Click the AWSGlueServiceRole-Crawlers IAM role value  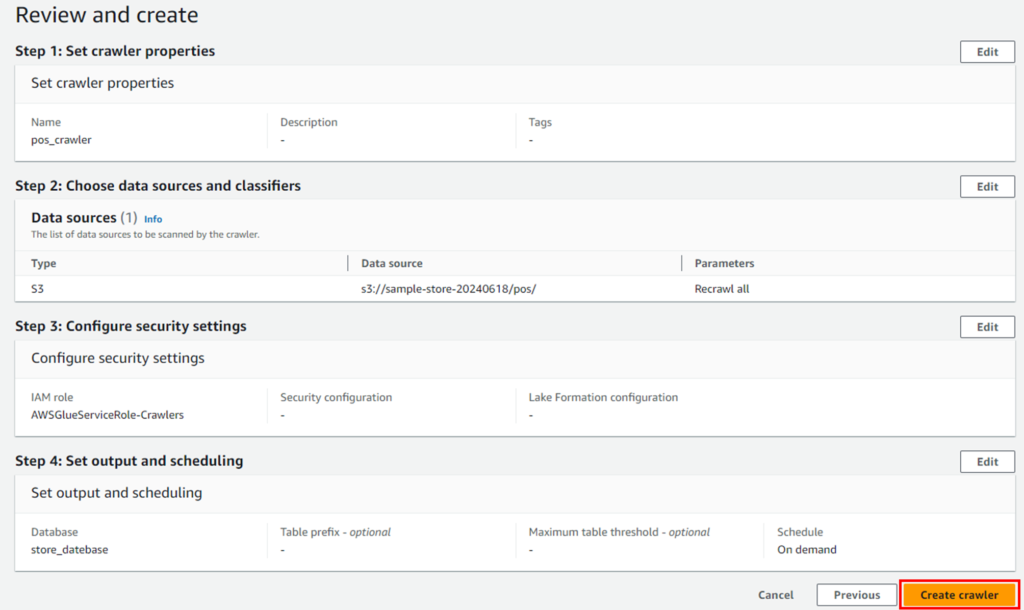click(x=107, y=415)
